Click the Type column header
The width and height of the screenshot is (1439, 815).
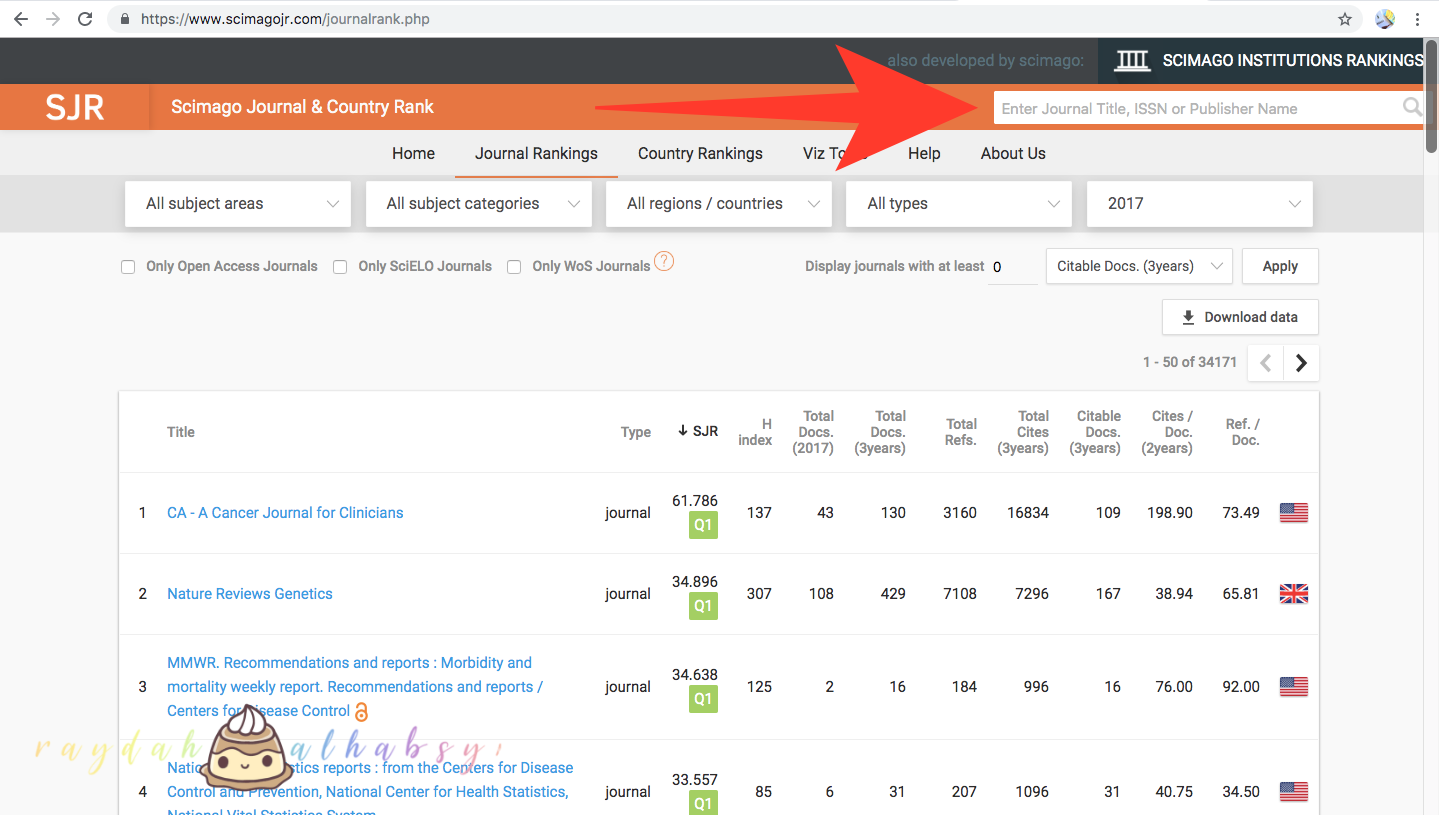pos(636,432)
